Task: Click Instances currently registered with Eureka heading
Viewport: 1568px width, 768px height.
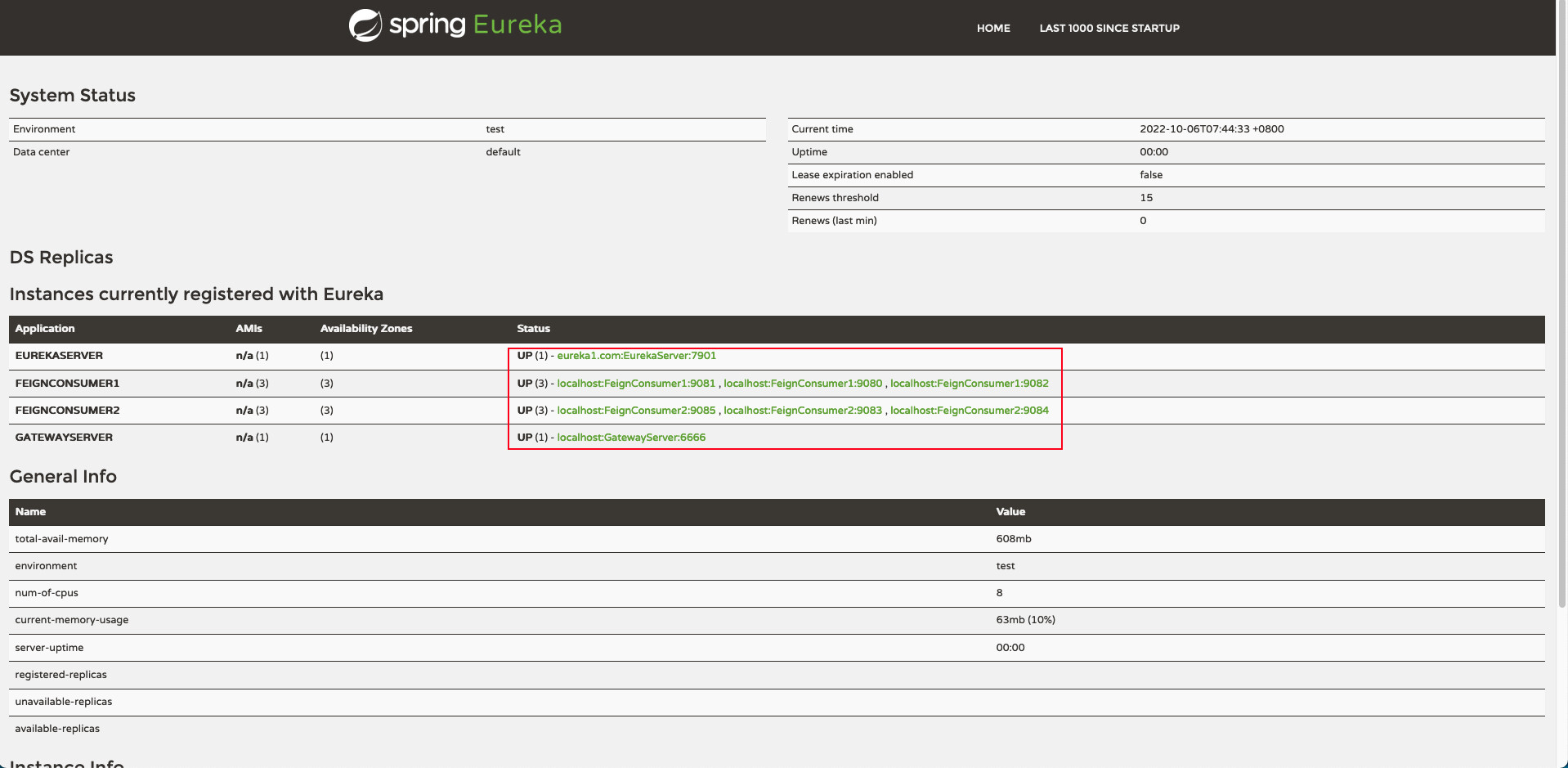Action: (x=196, y=294)
